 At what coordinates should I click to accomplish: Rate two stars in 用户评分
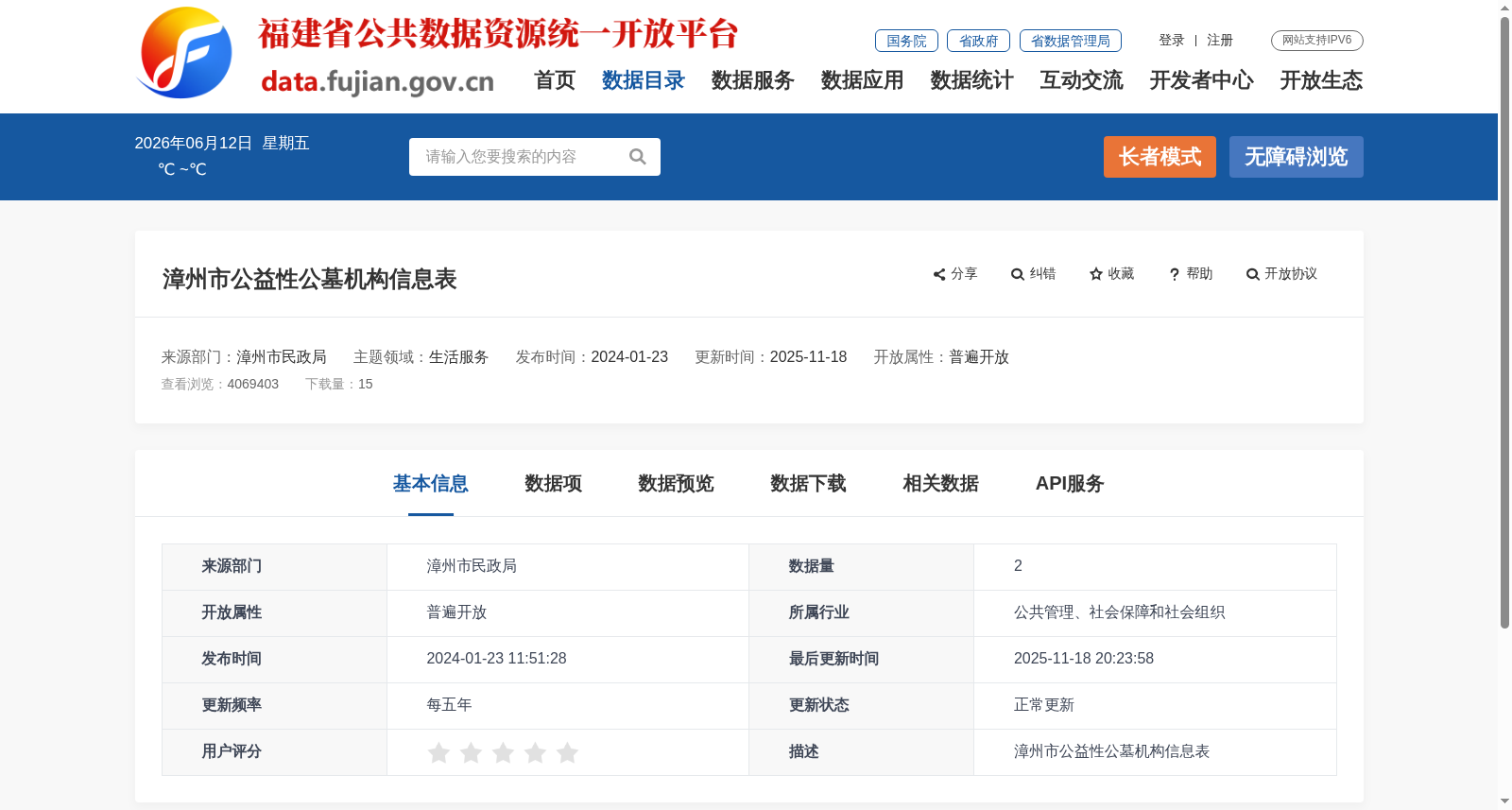(471, 752)
